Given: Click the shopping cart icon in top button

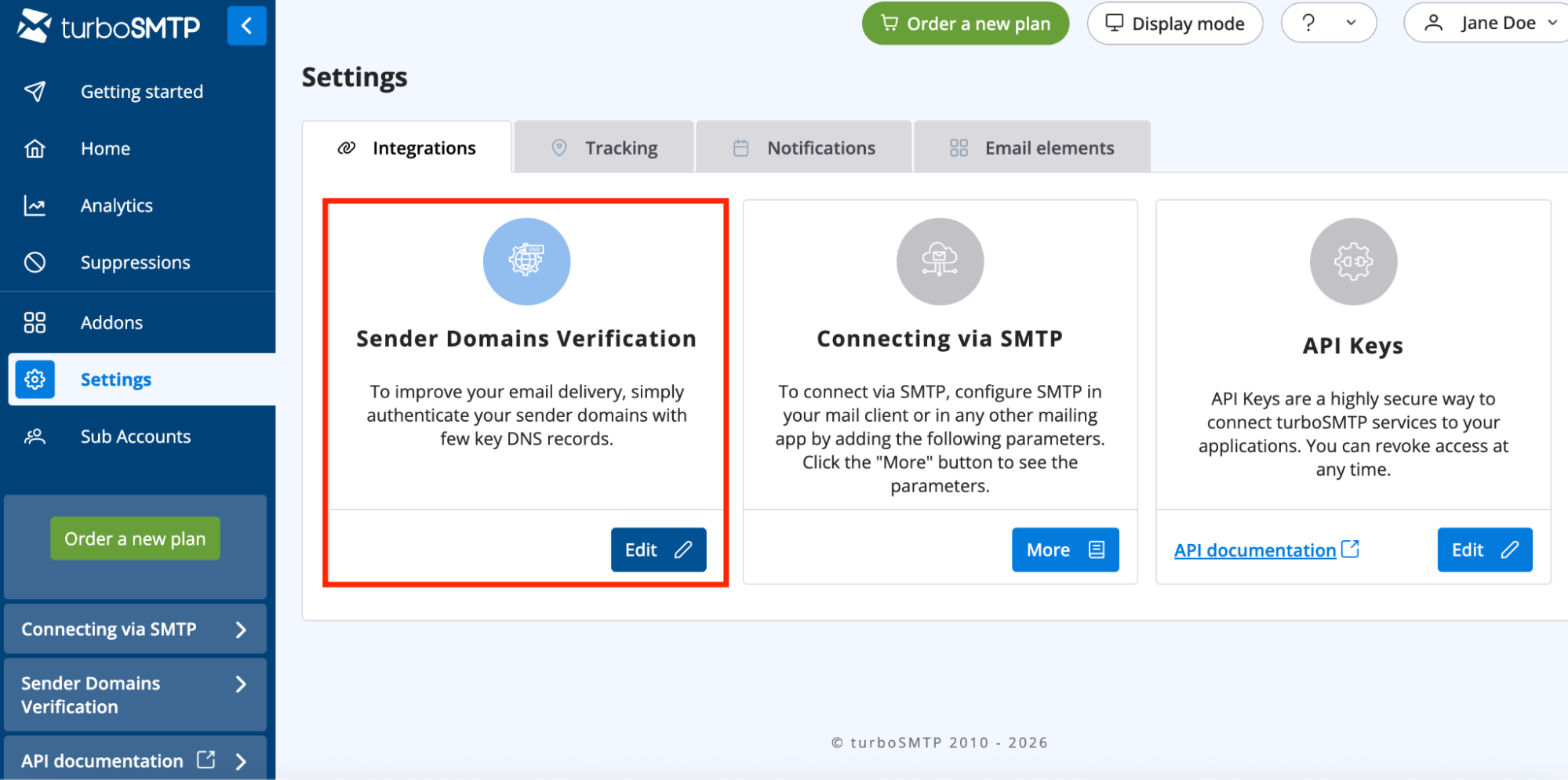Looking at the screenshot, I should click(x=890, y=23).
